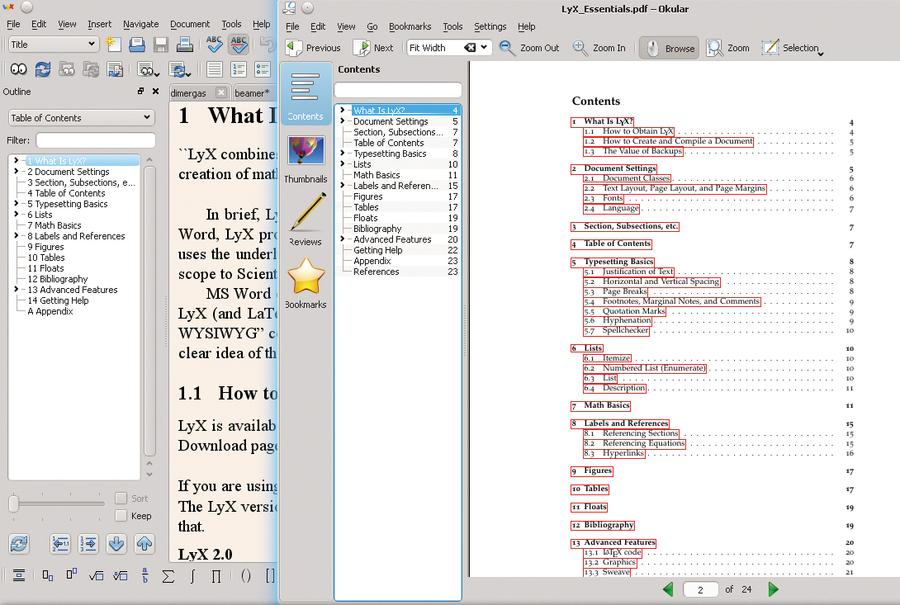The image size is (900, 605).
Task: Apply the Numbered list icon
Action: pos(238,69)
